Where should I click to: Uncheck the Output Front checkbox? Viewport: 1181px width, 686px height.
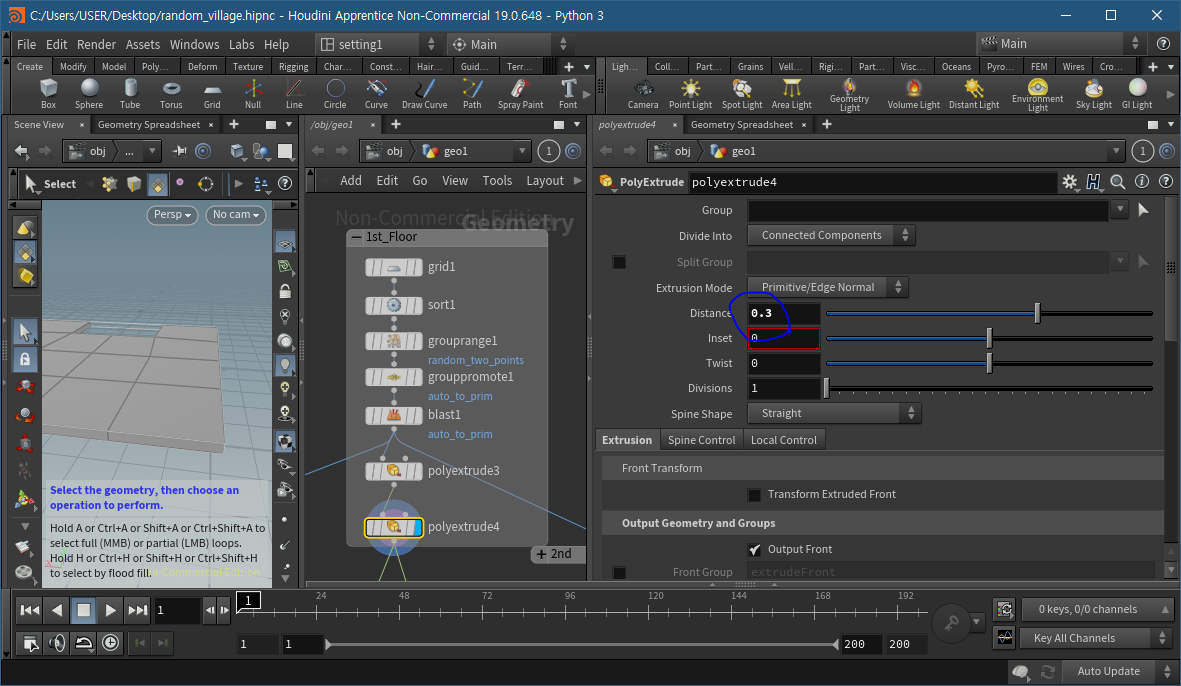755,550
